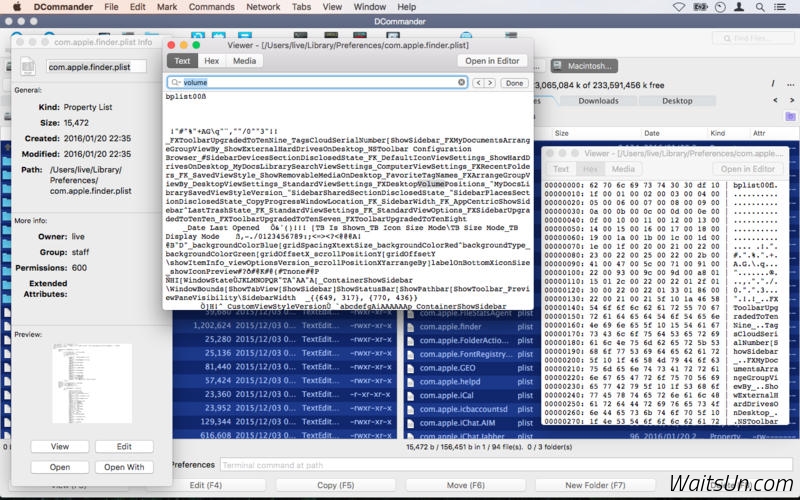This screenshot has width=800, height=500.
Task: Select Text tab in the background hex Viewer
Action: tap(561, 169)
